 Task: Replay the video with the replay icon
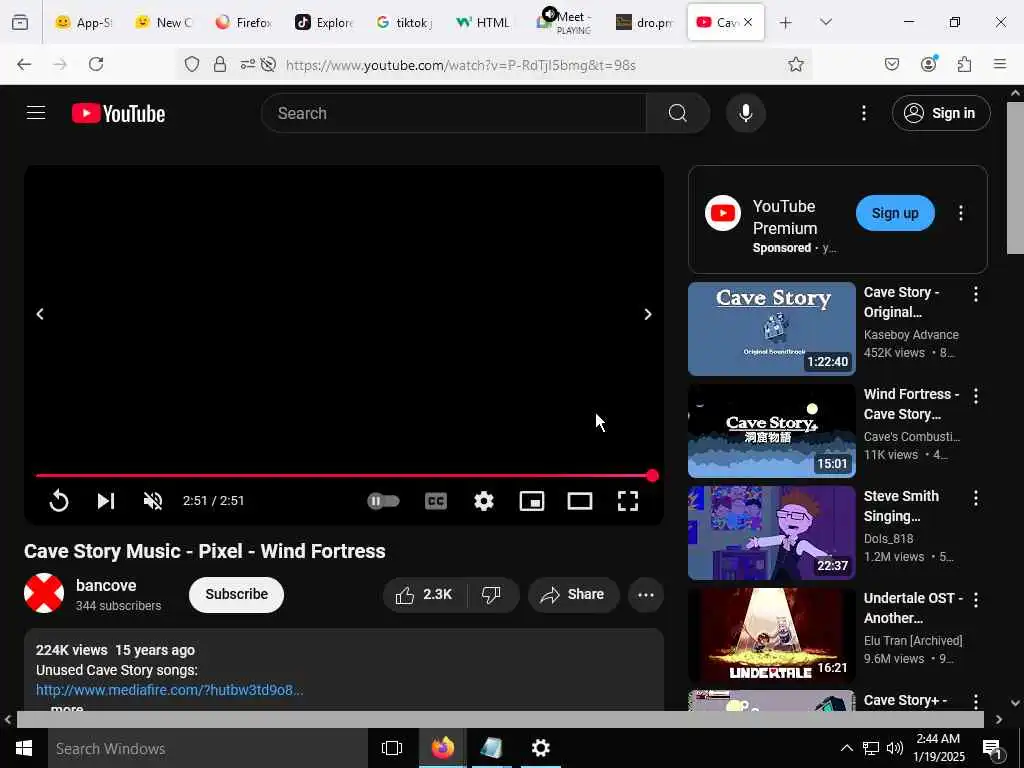[x=59, y=501]
